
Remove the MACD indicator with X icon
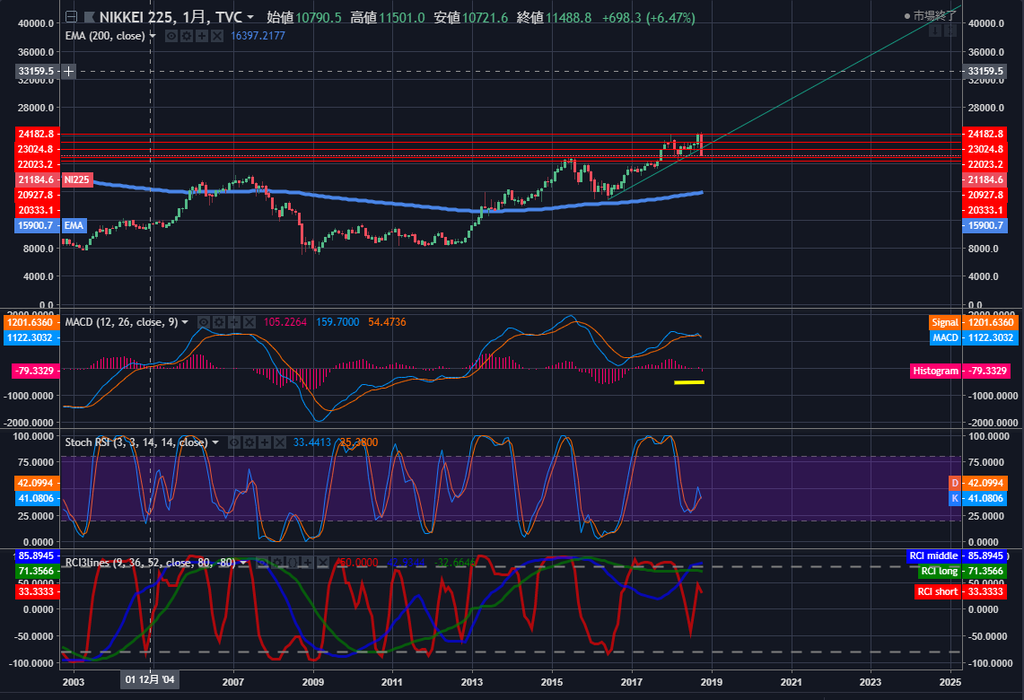coord(249,322)
